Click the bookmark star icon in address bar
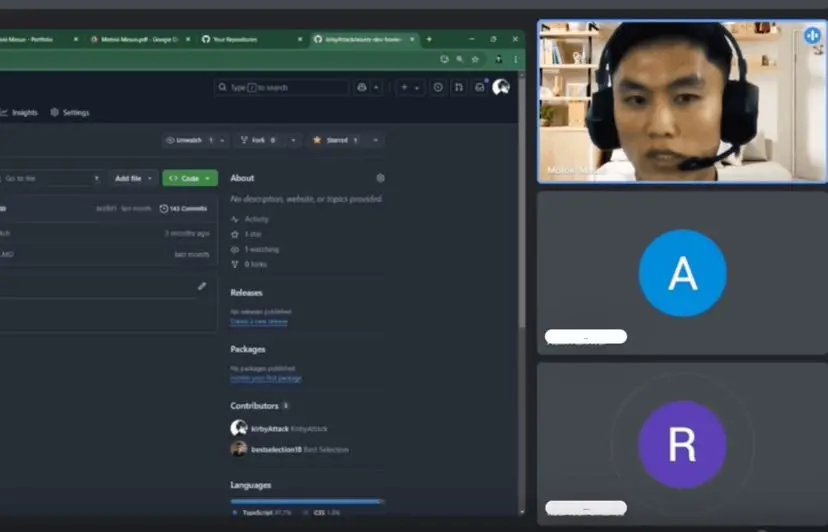 point(475,59)
